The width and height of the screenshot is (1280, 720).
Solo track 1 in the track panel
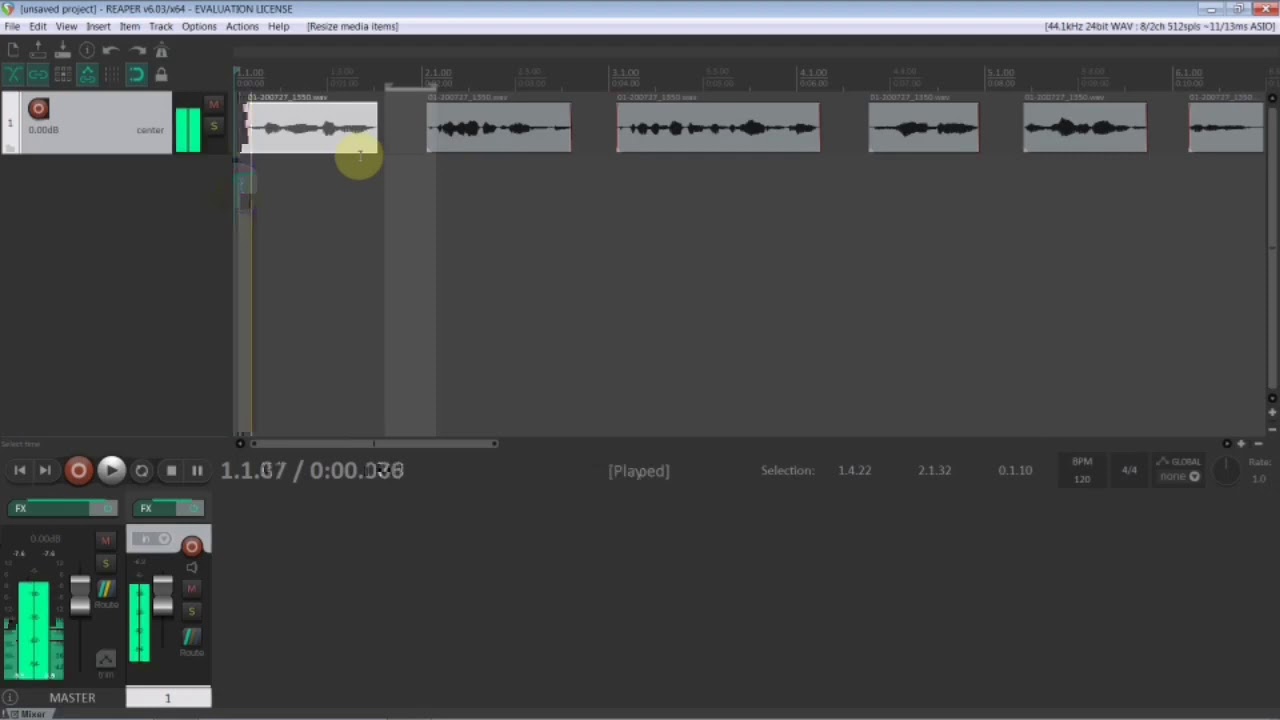213,126
